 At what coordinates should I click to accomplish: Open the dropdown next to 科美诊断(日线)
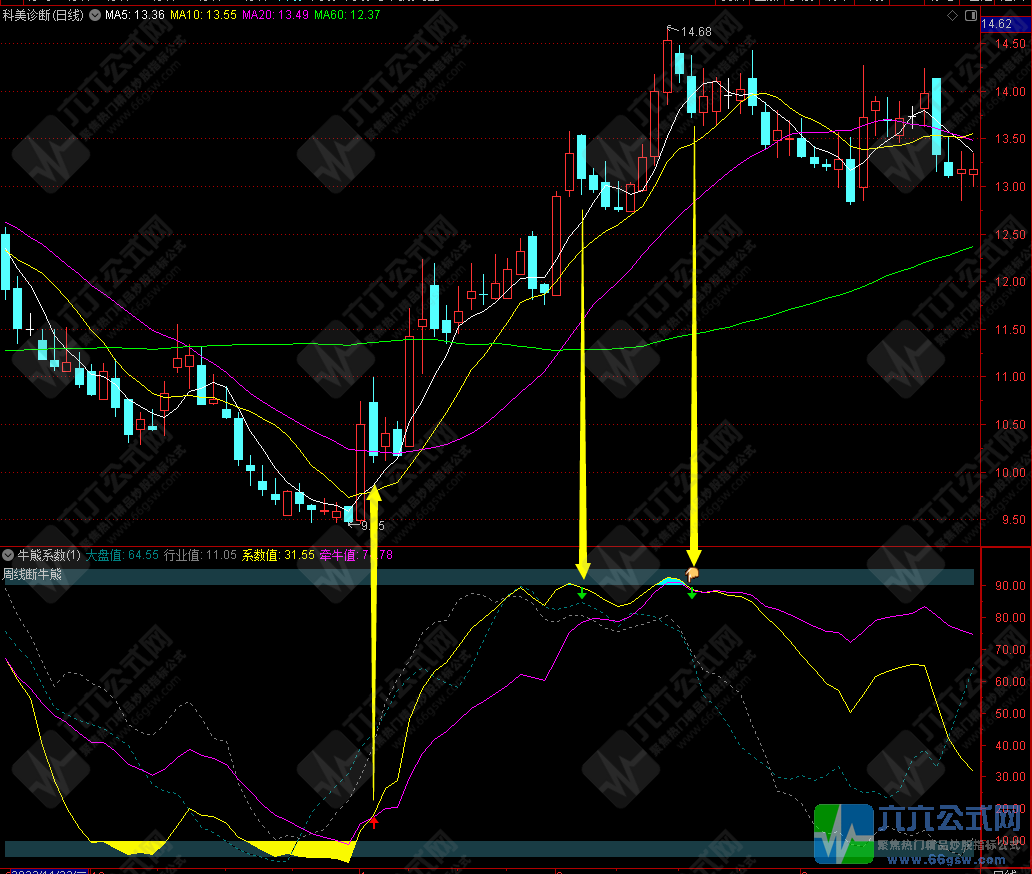click(95, 15)
